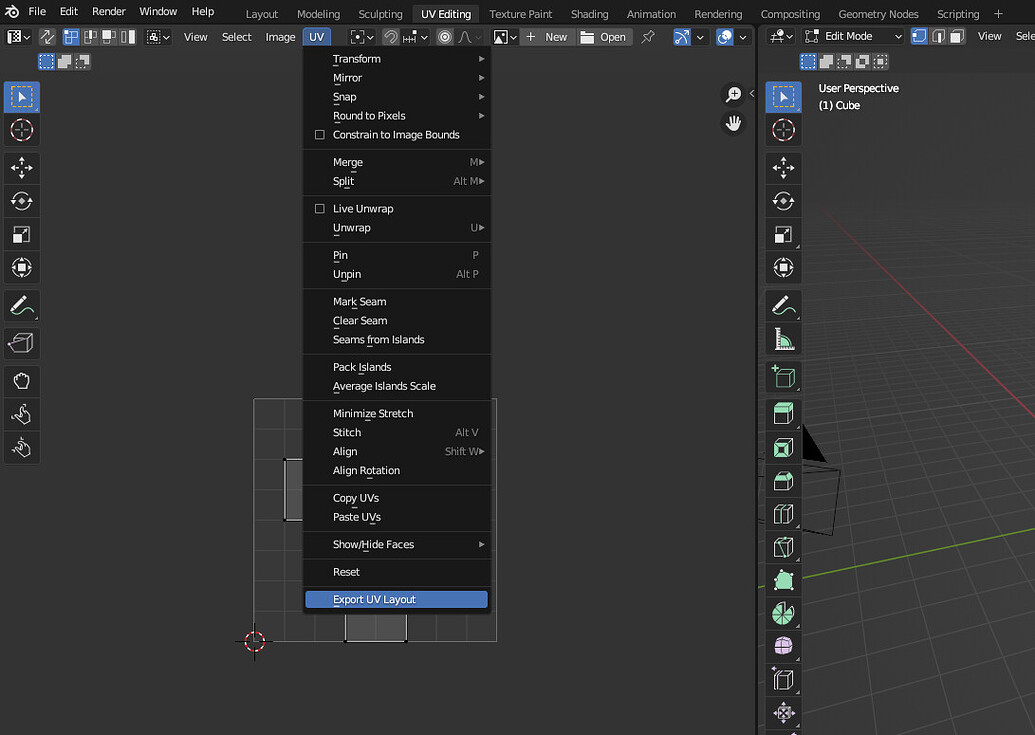
Task: Select the Poly Build tool
Action: [x=784, y=581]
